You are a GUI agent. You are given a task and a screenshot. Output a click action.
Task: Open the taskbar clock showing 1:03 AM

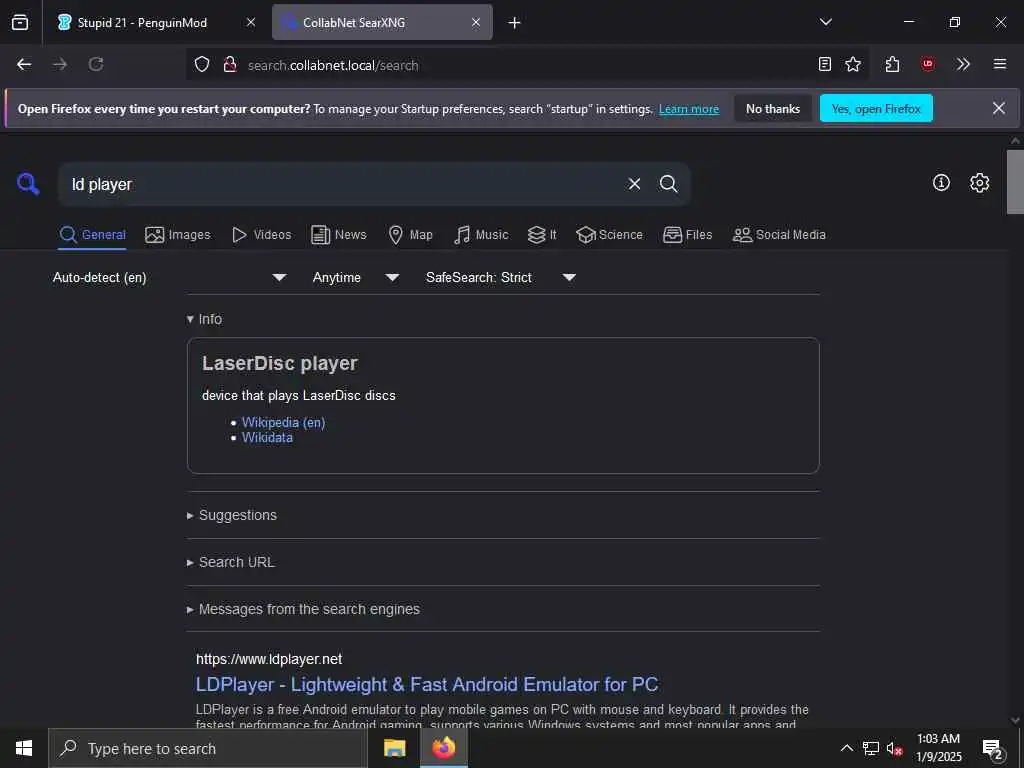pyautogui.click(x=938, y=748)
